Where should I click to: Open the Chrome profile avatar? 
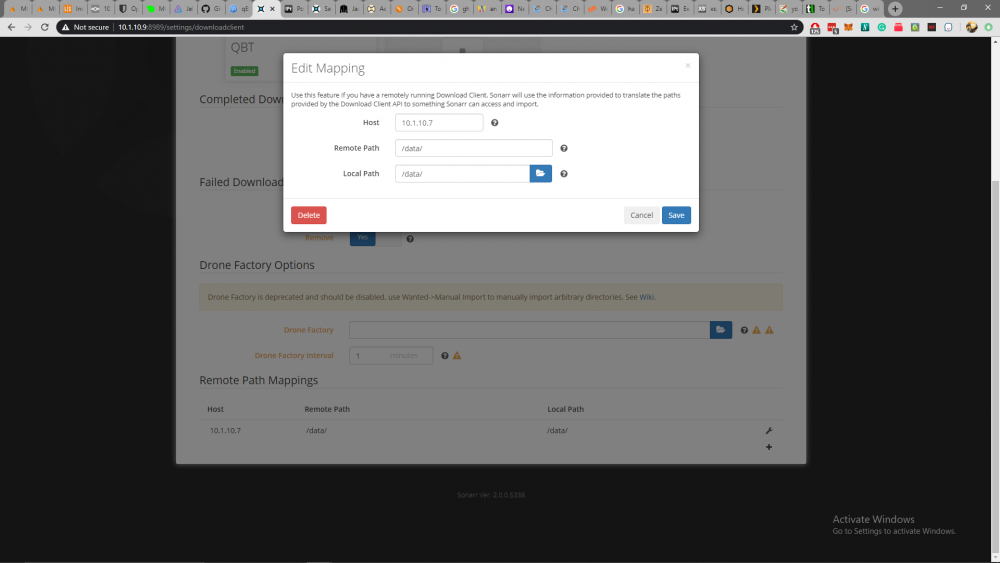(x=971, y=27)
